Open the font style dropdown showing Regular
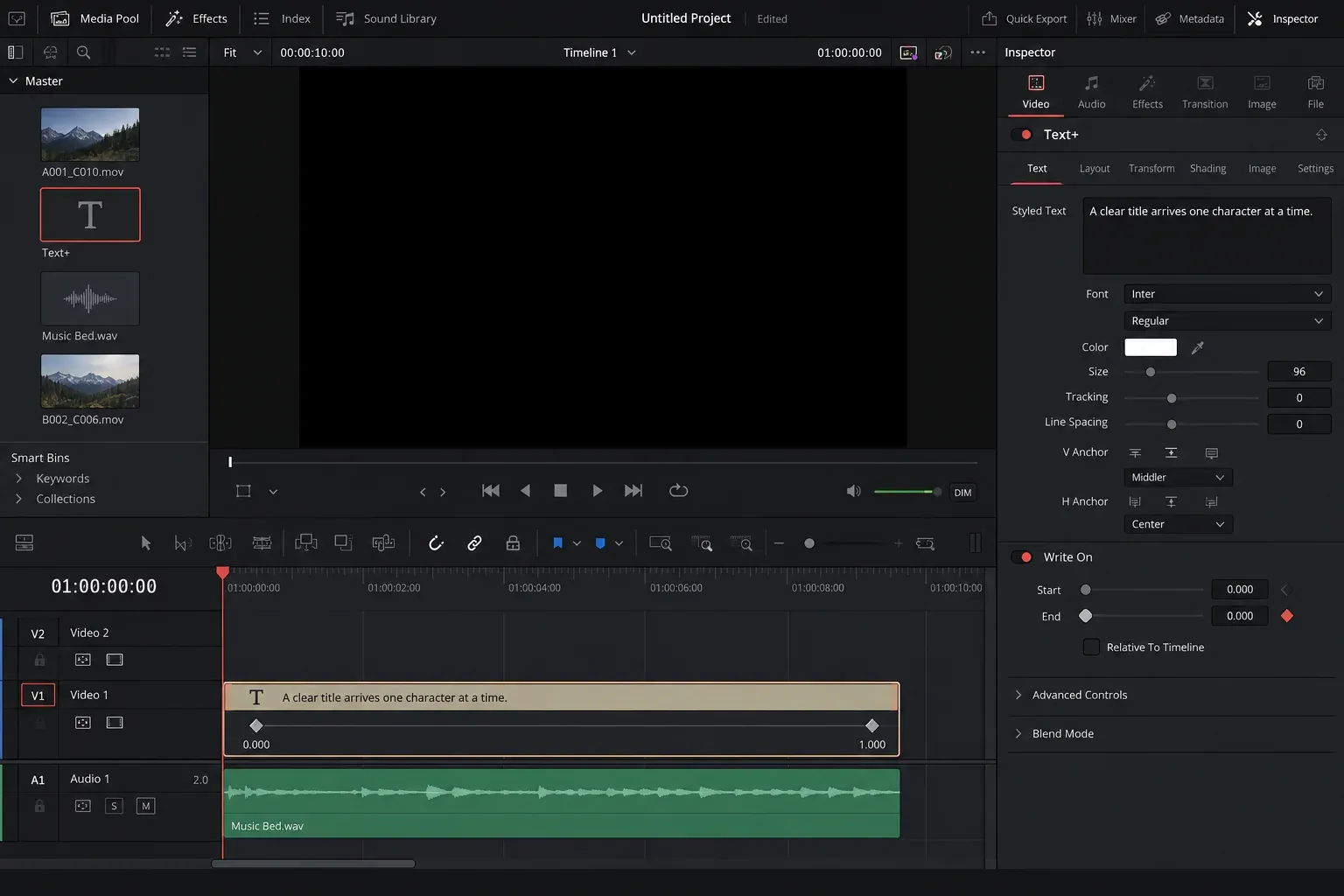Screen dimensions: 1344x896 [x=1227, y=321]
